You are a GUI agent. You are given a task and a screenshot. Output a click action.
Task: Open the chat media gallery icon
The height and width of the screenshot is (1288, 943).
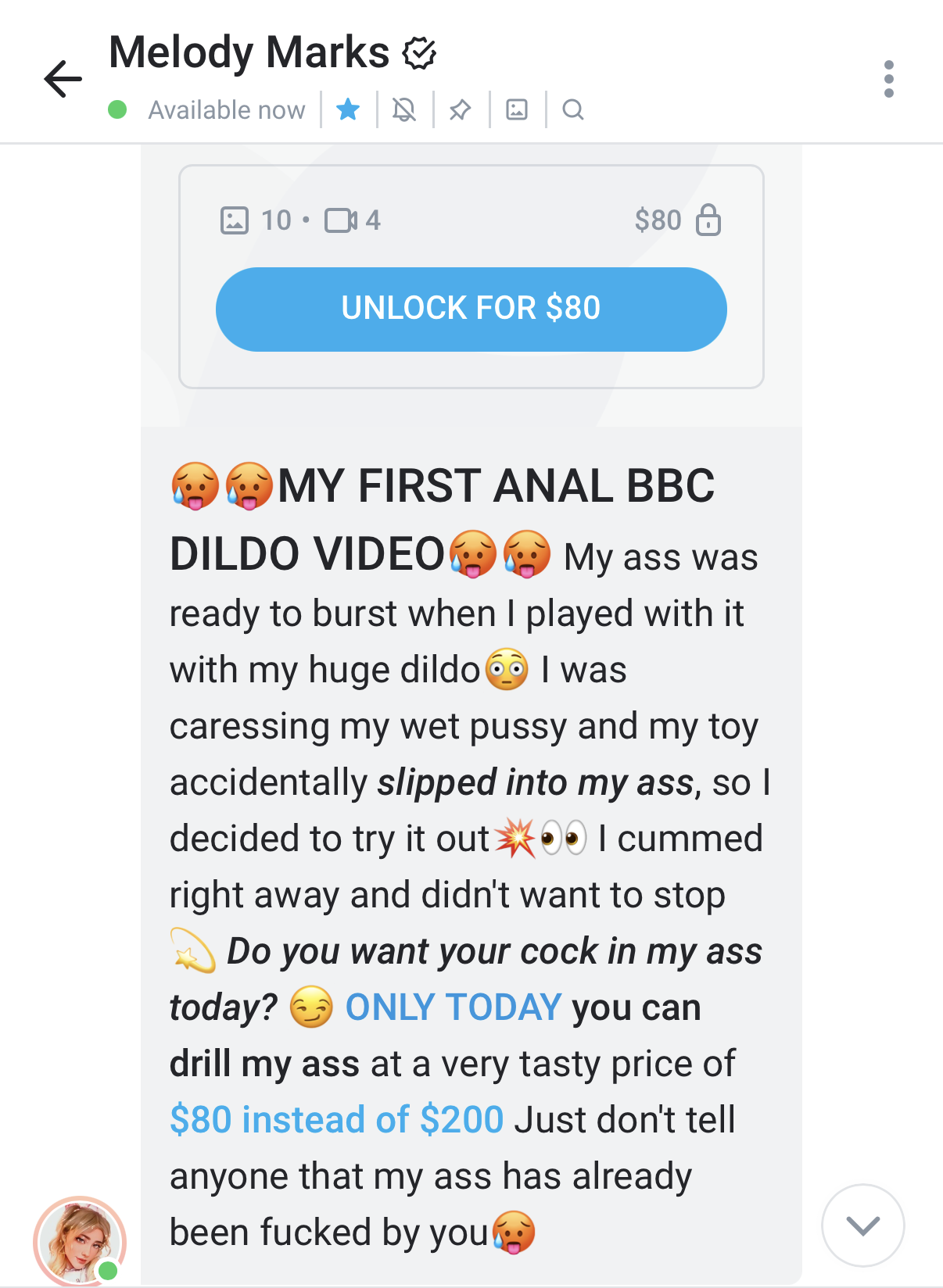click(x=517, y=109)
